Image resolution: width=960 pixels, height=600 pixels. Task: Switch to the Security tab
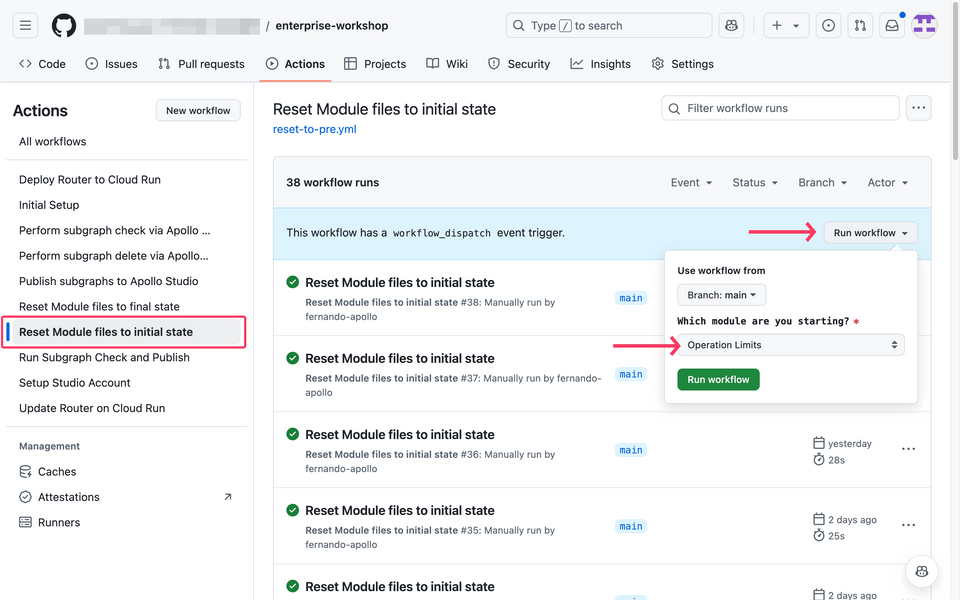pos(519,64)
